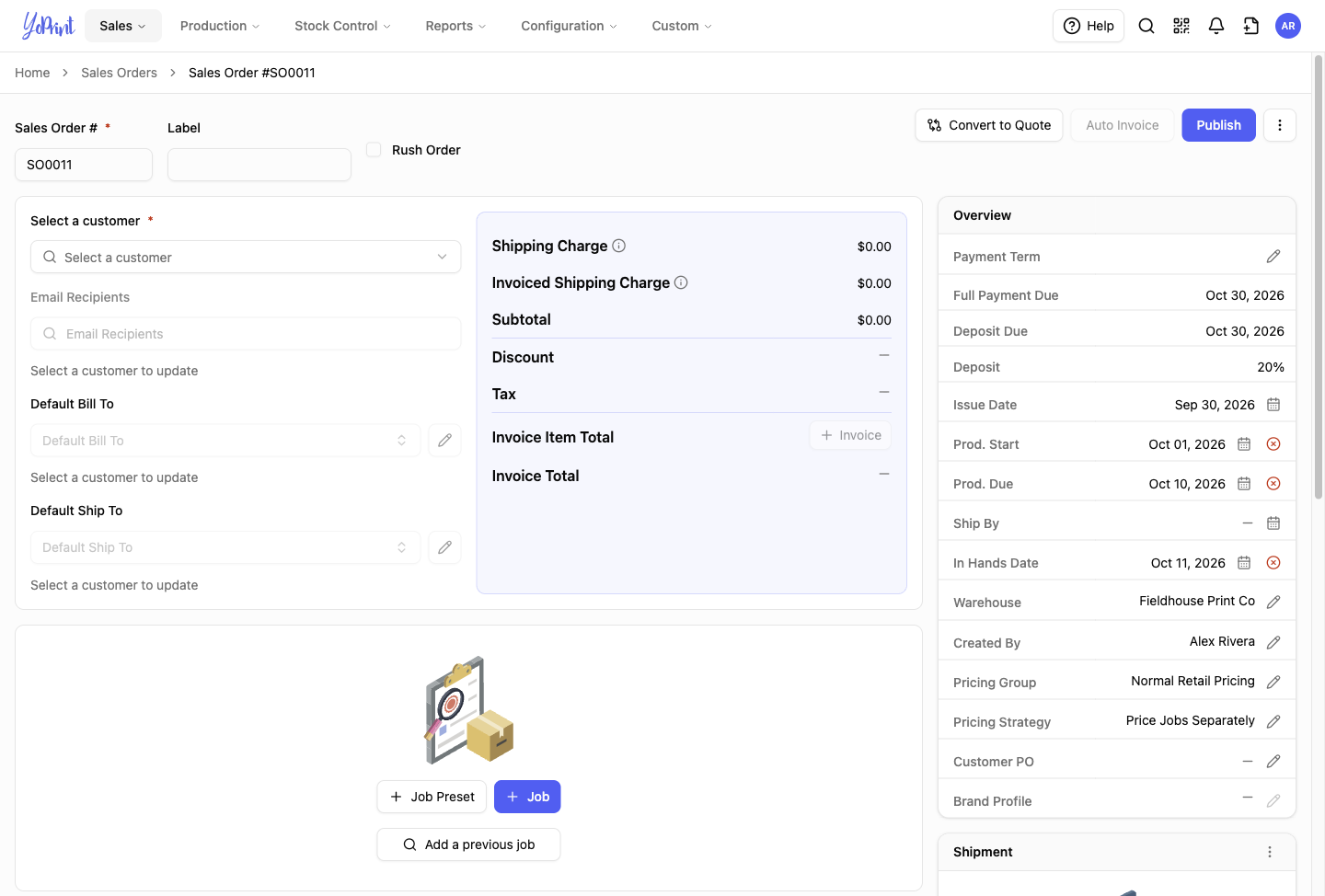The height and width of the screenshot is (896, 1325).
Task: Clear the Prod. Start date
Action: pyautogui.click(x=1273, y=444)
